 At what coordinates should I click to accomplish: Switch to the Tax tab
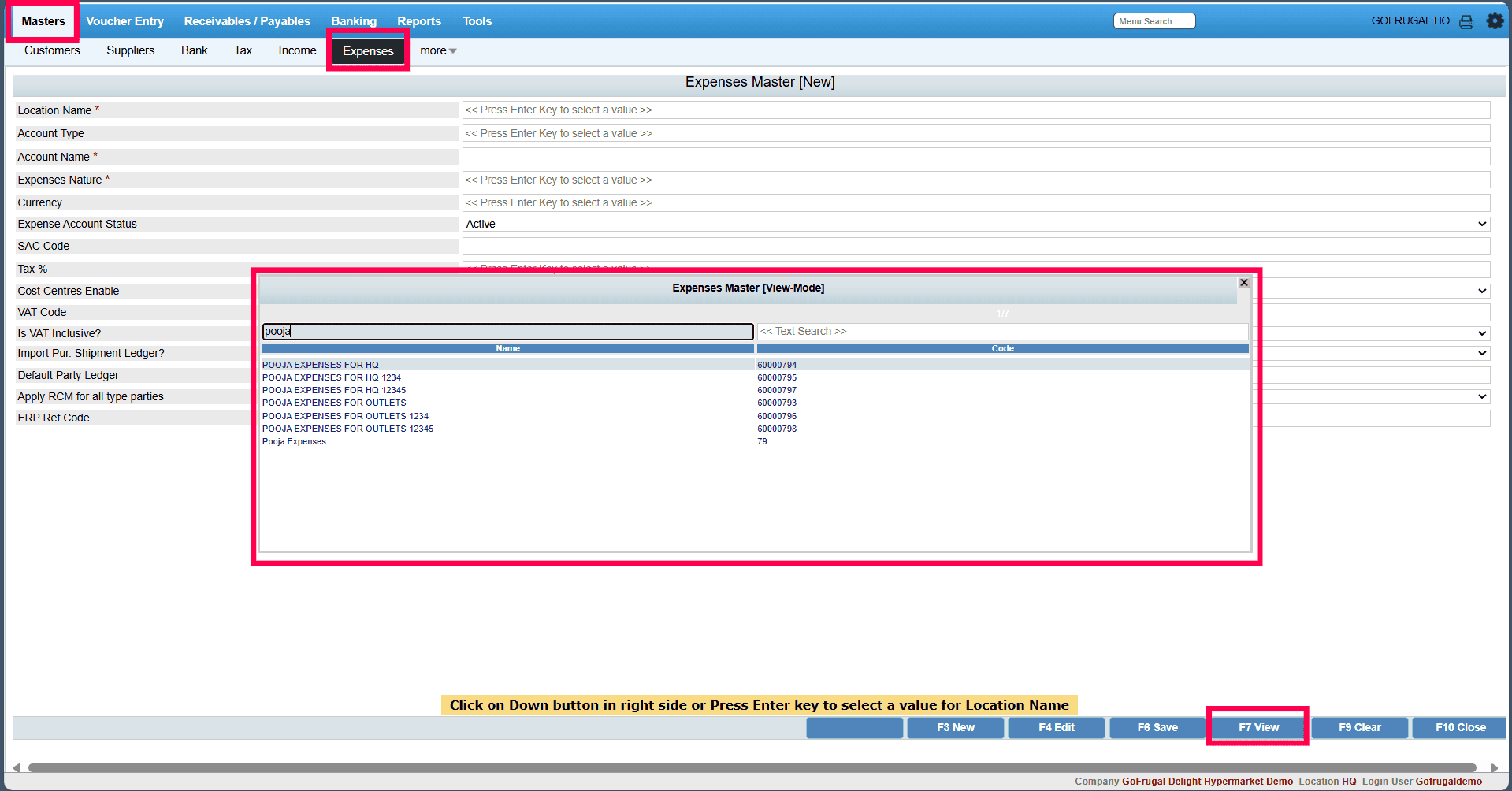point(243,50)
